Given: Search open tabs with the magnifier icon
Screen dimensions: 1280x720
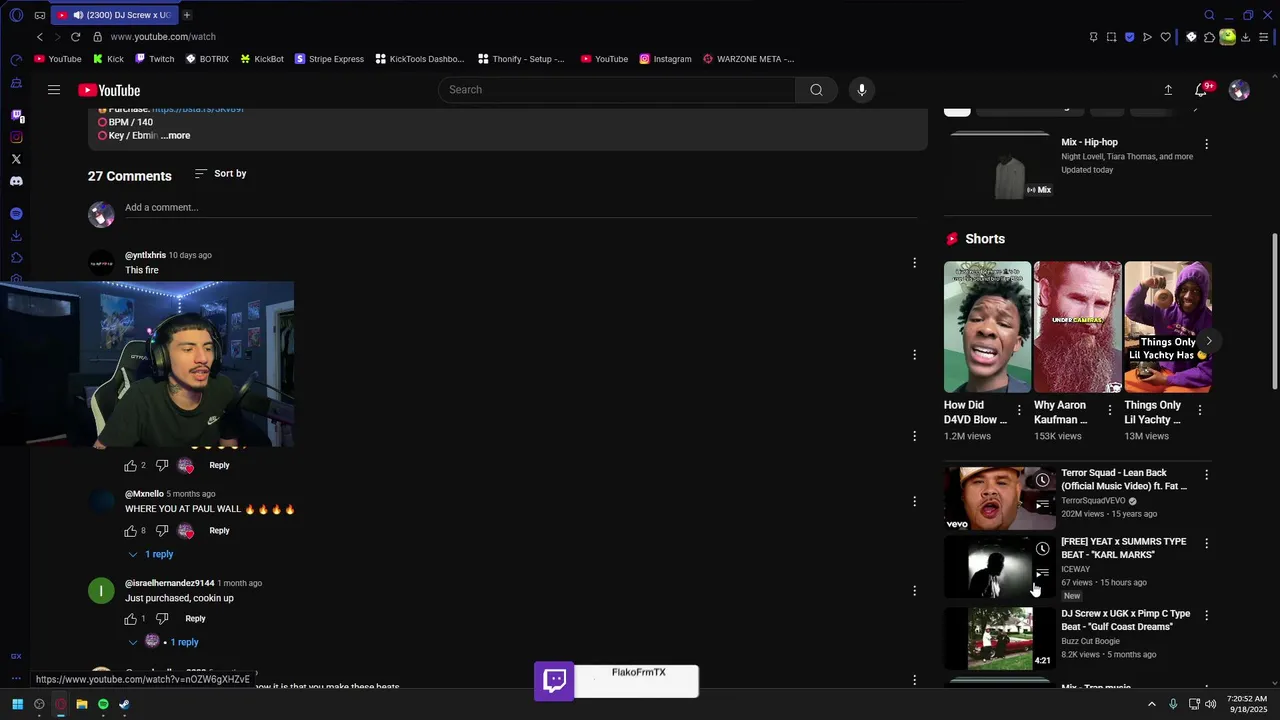Looking at the screenshot, I should (1209, 15).
